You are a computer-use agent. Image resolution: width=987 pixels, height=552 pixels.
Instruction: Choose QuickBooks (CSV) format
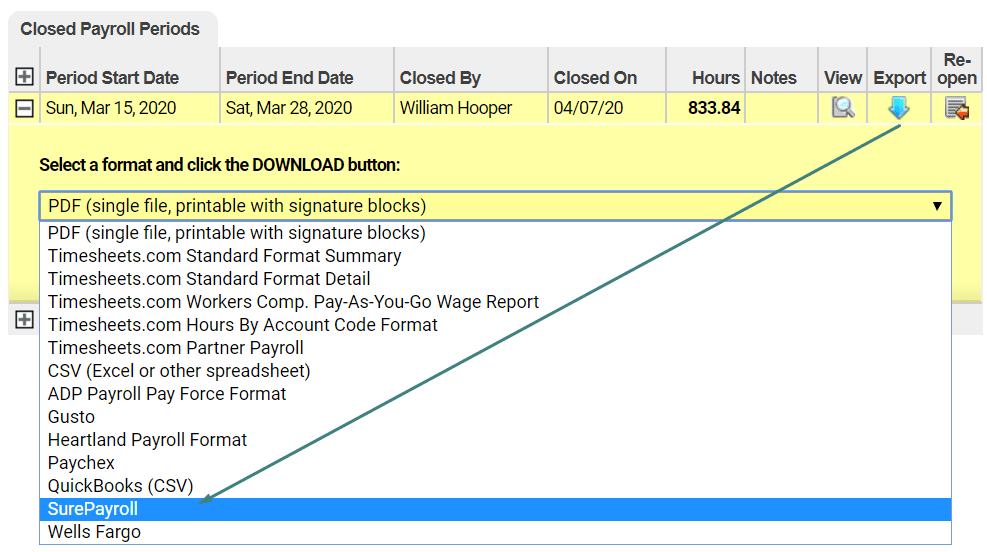(x=495, y=486)
